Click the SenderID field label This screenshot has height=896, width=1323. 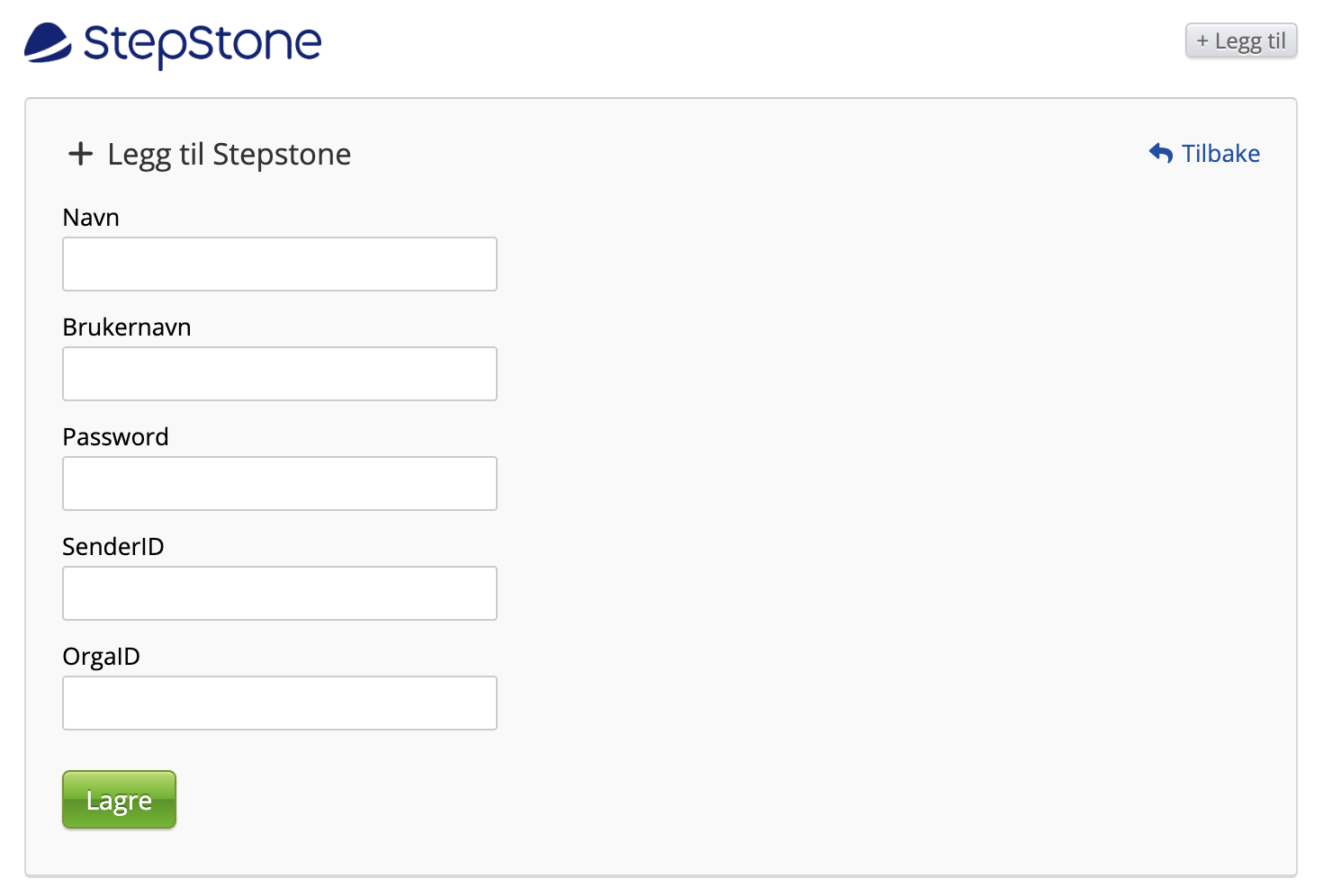113,547
